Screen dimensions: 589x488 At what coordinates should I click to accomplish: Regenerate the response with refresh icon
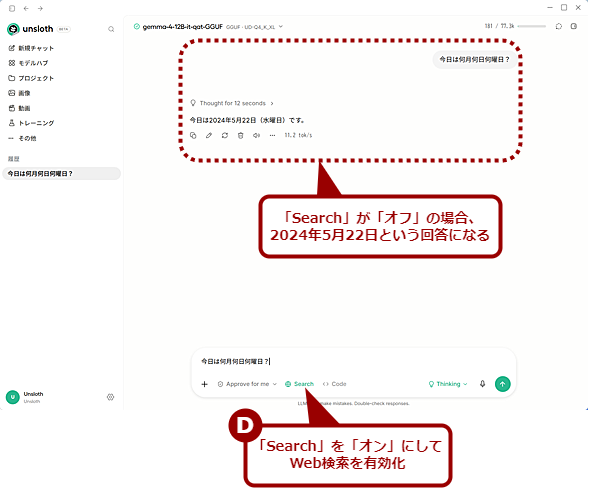(225, 135)
